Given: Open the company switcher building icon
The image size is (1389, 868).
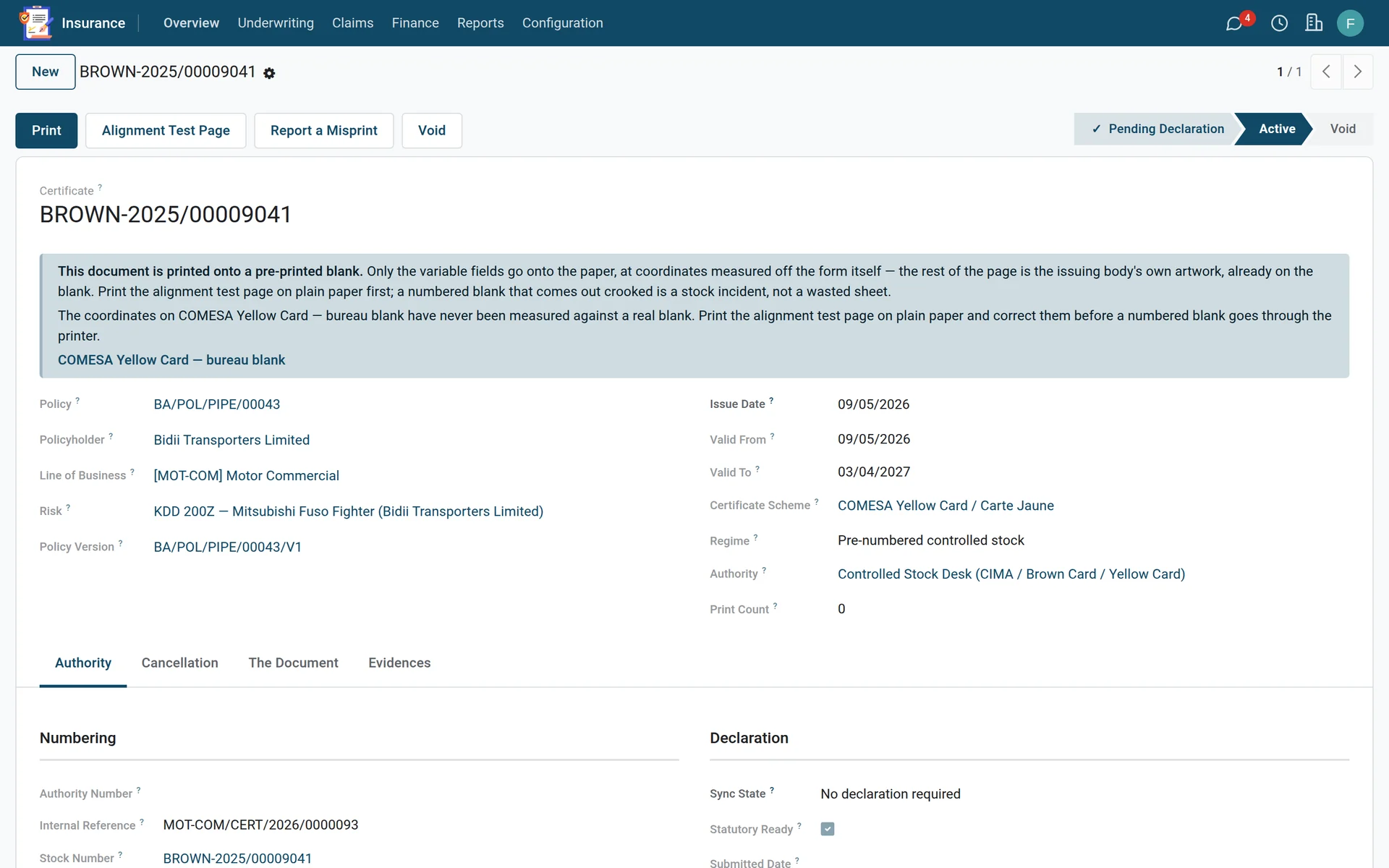Looking at the screenshot, I should (x=1314, y=23).
